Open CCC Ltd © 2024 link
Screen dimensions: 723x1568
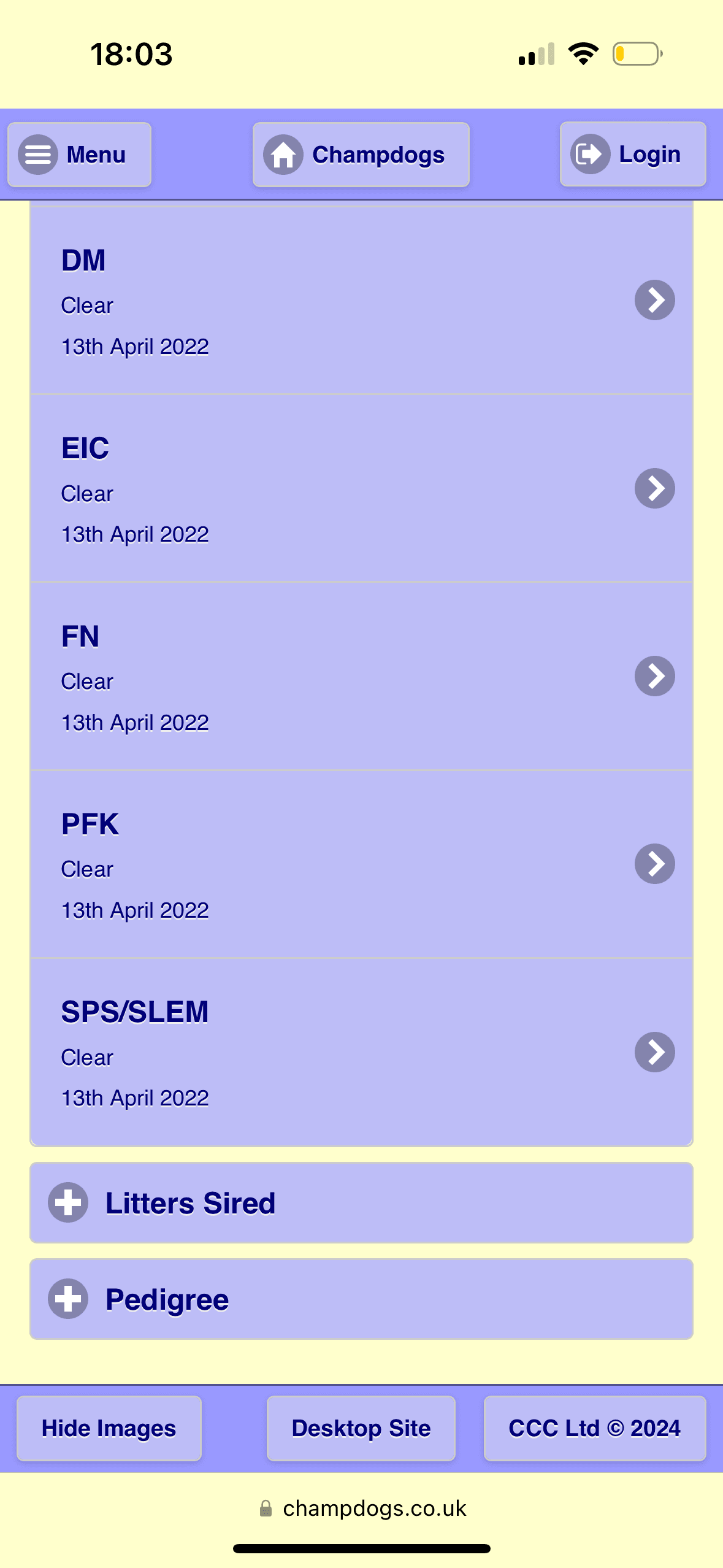pyautogui.click(x=595, y=1428)
